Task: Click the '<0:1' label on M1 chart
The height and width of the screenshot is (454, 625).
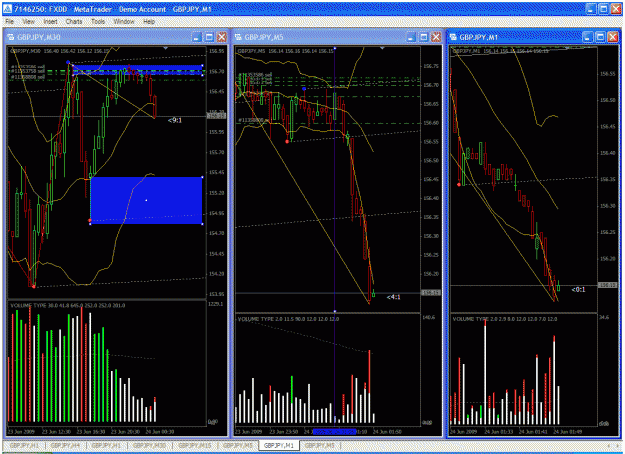Action: pyautogui.click(x=578, y=289)
